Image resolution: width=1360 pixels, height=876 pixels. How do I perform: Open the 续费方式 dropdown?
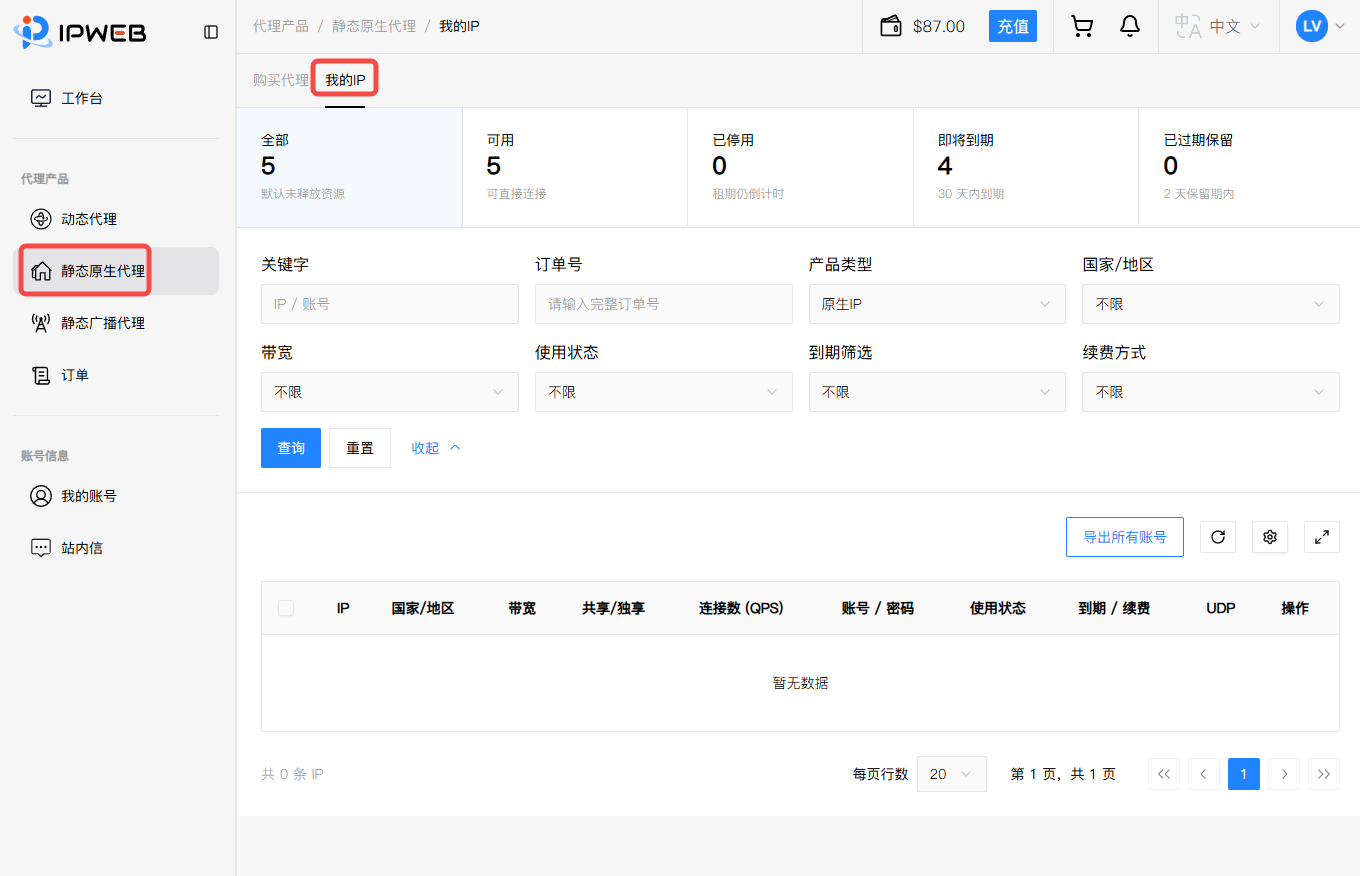coord(1211,392)
